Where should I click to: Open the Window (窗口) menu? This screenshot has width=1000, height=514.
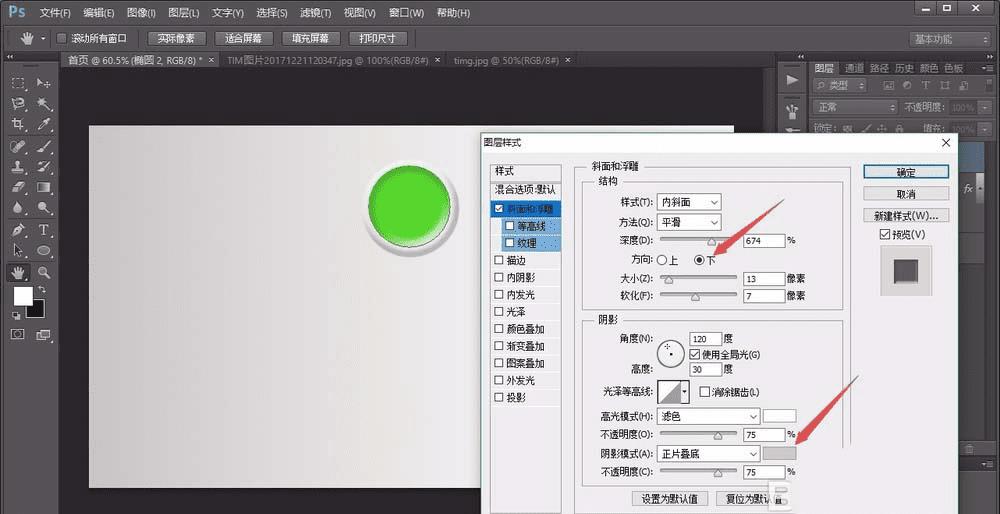[406, 13]
